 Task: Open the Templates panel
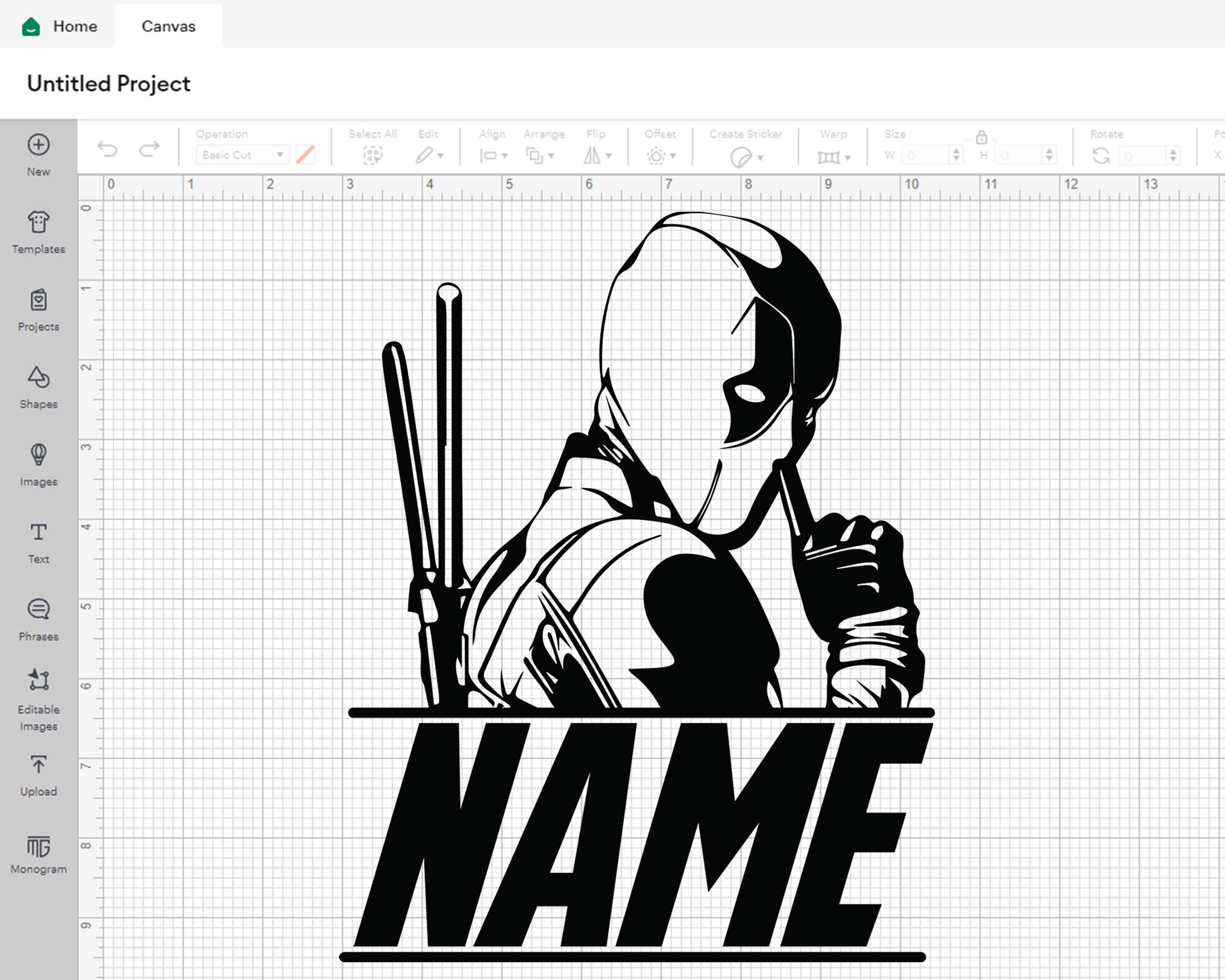click(38, 232)
